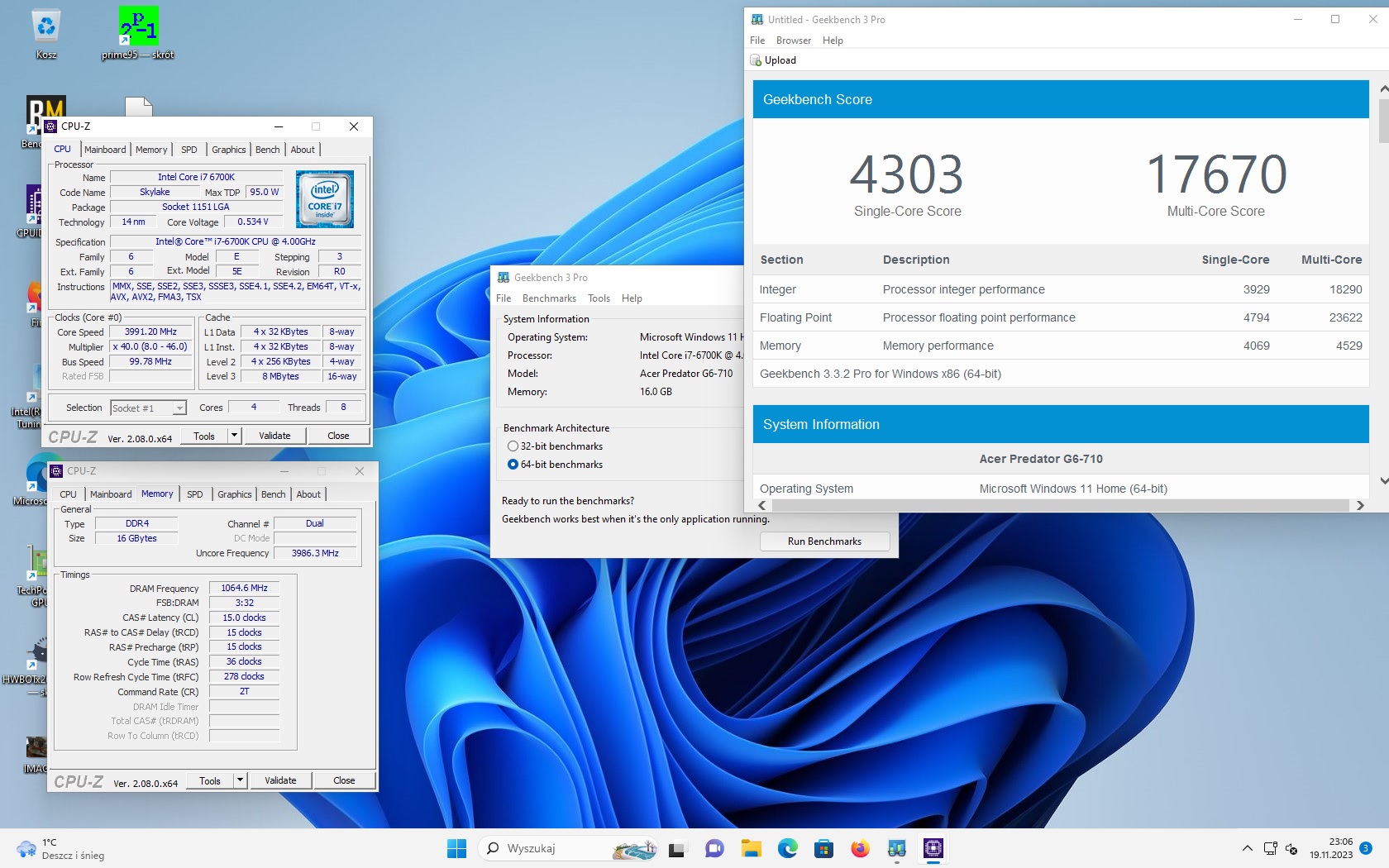Switch to CPU-Z on the taskbar
The width and height of the screenshot is (1389, 868).
click(x=933, y=848)
